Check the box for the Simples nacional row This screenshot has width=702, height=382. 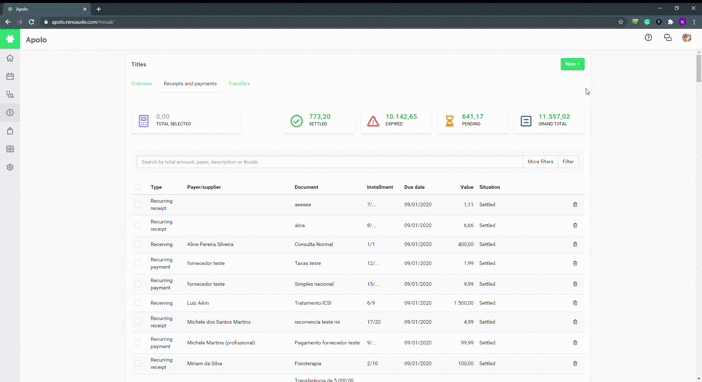point(137,284)
